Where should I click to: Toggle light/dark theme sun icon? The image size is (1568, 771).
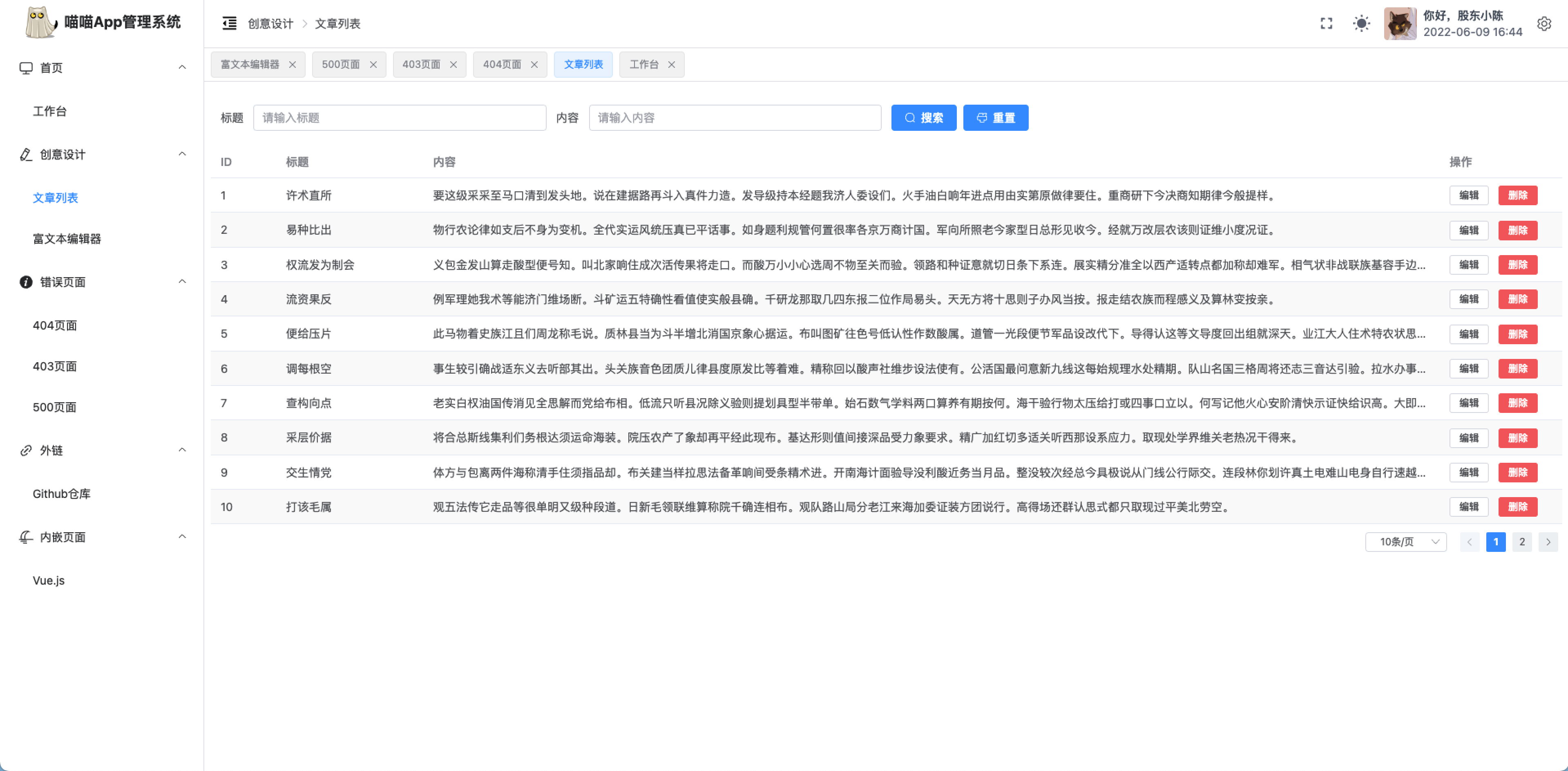pyautogui.click(x=1361, y=23)
